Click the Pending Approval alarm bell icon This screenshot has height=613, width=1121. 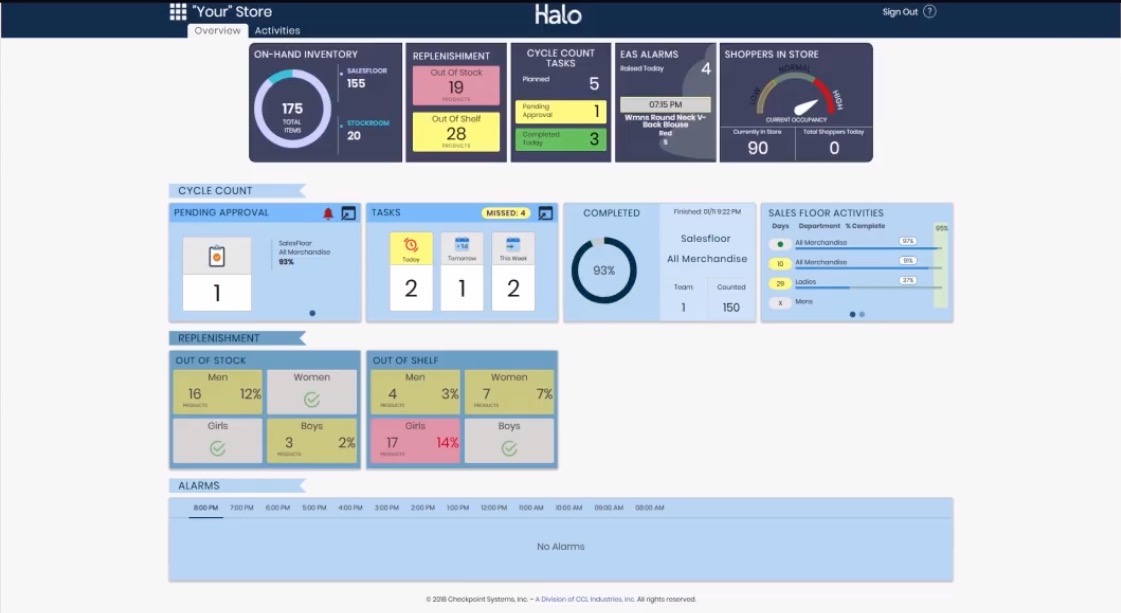coord(328,213)
